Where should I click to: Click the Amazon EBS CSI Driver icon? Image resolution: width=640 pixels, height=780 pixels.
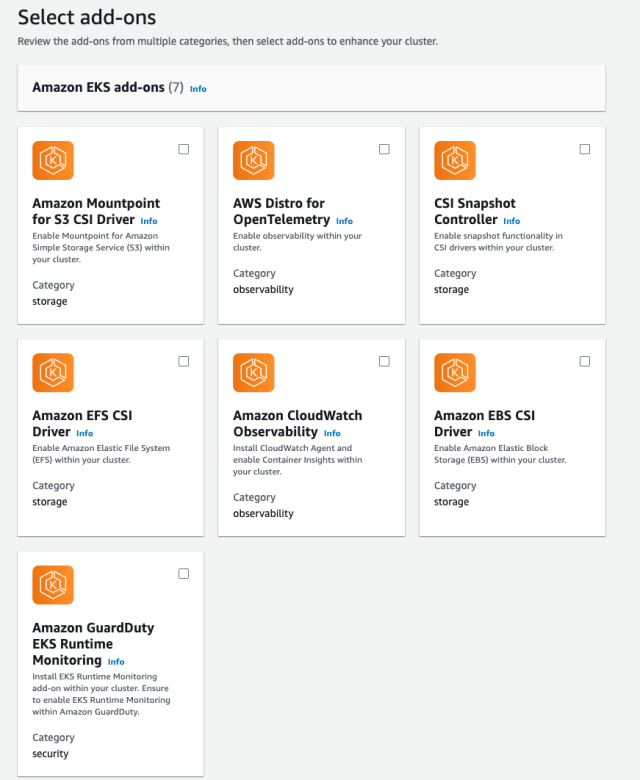point(455,373)
